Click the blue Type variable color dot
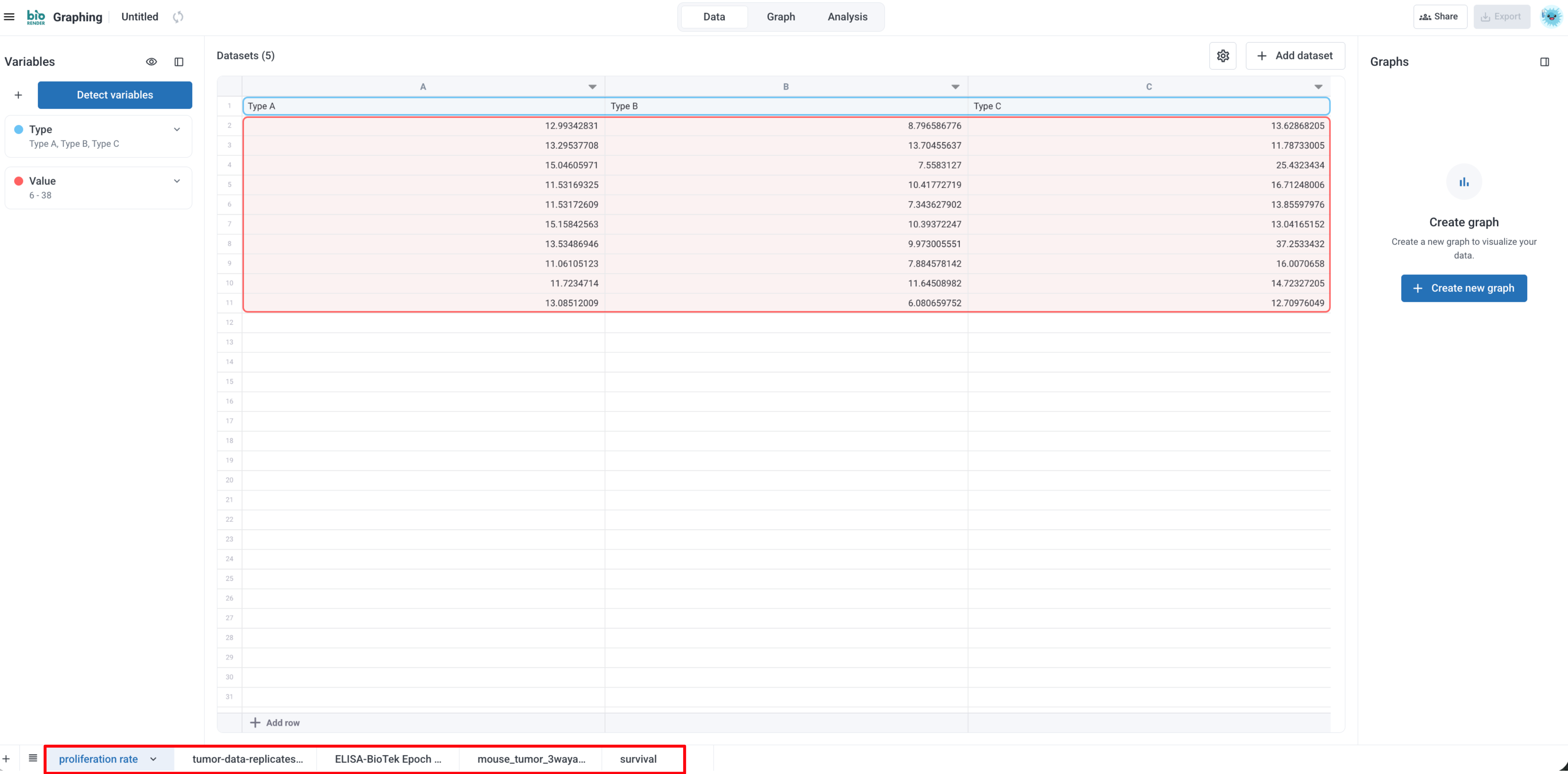The height and width of the screenshot is (774, 1568). 19,130
